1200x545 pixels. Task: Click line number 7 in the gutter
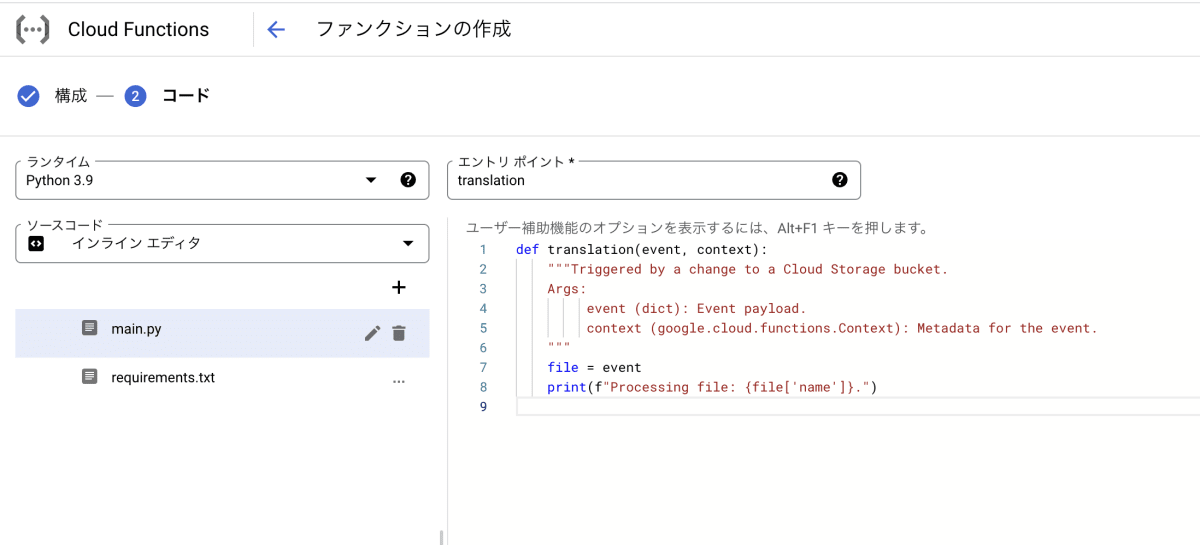[483, 367]
